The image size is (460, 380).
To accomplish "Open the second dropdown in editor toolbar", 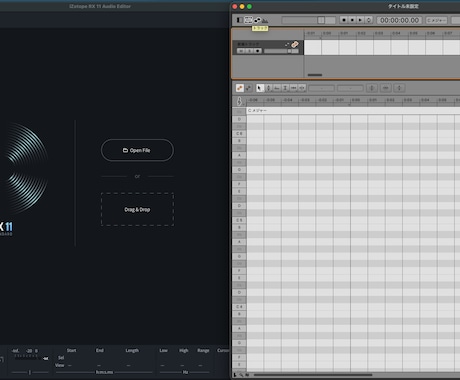I will pyautogui.click(x=350, y=88).
